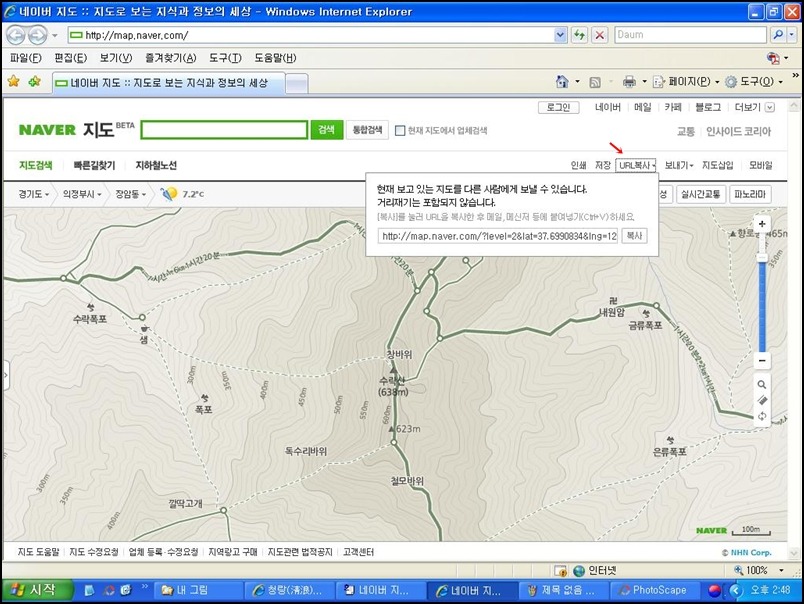Open the URL복사 dropdown

coord(636,165)
